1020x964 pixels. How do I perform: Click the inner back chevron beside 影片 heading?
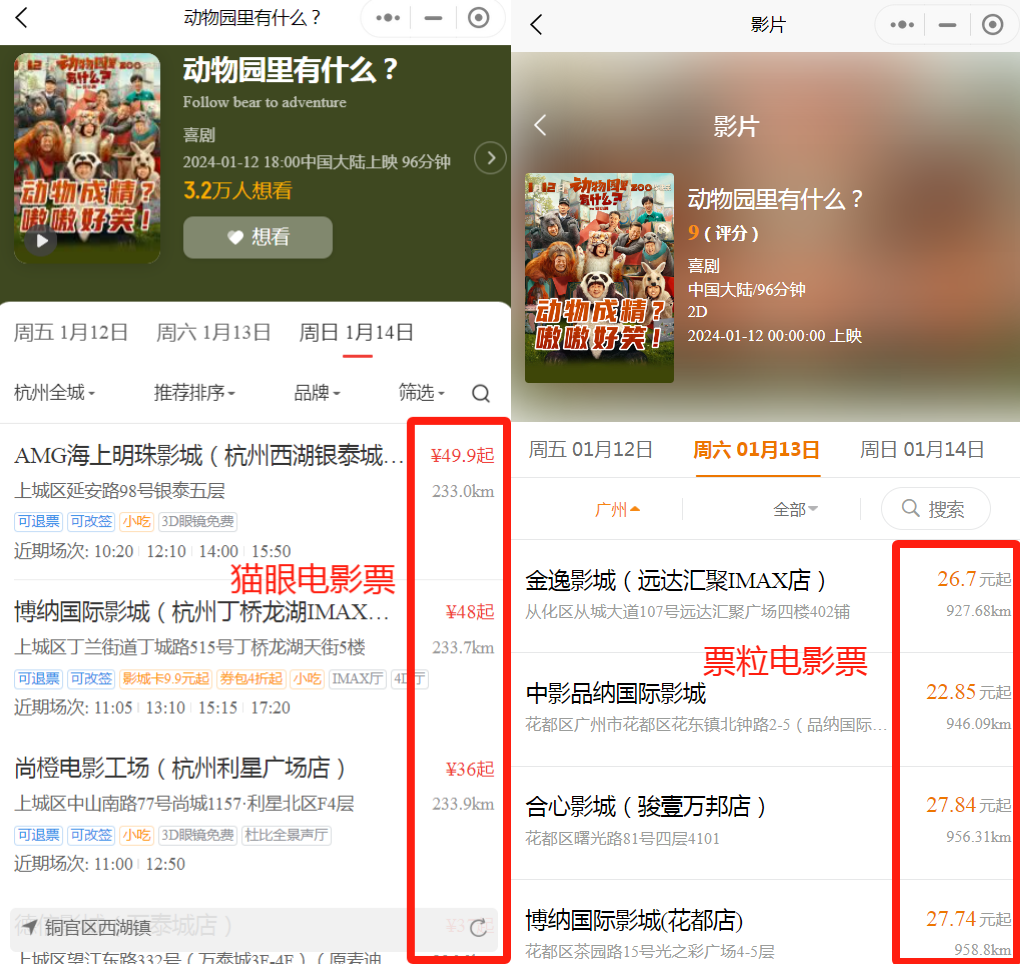tap(540, 126)
